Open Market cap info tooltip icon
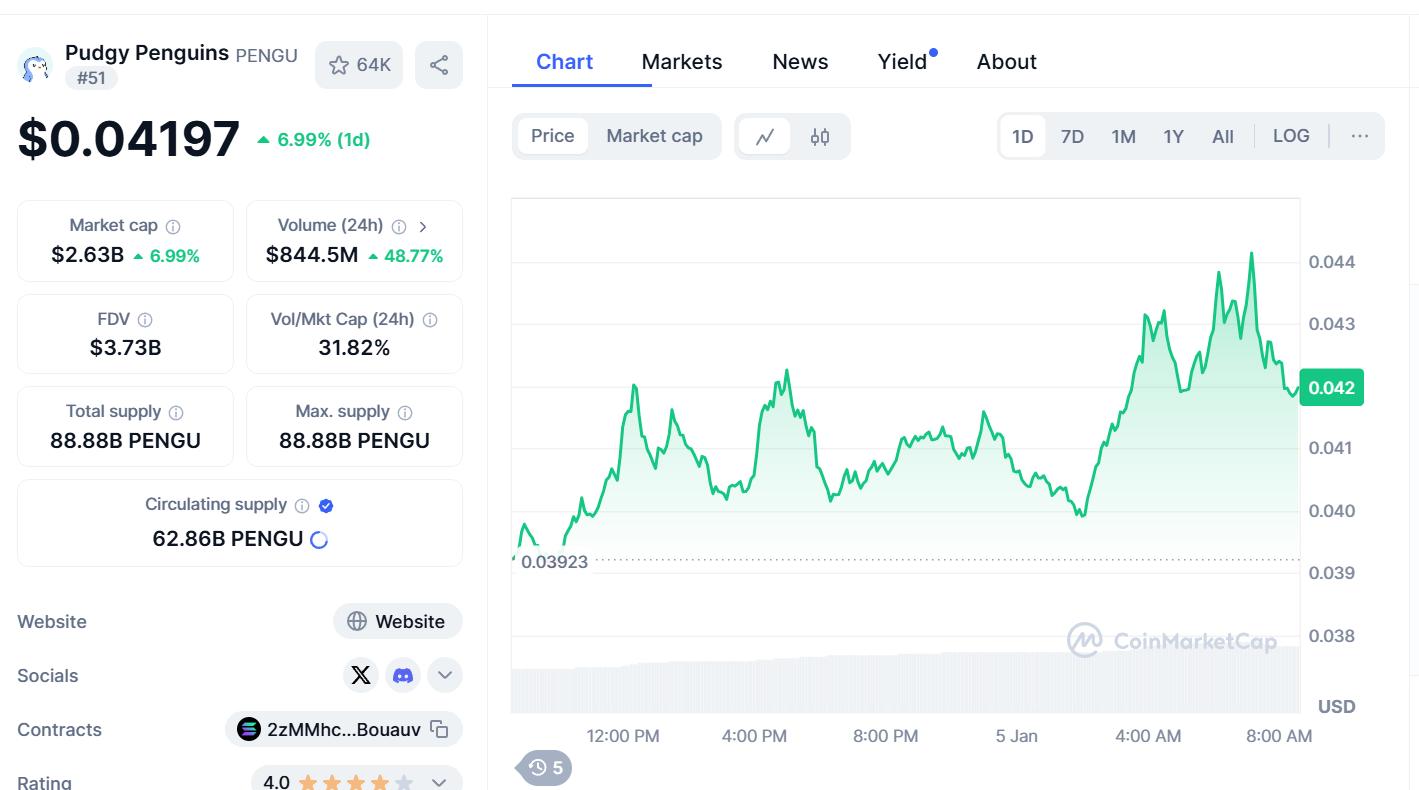Image resolution: width=1419 pixels, height=790 pixels. point(173,227)
